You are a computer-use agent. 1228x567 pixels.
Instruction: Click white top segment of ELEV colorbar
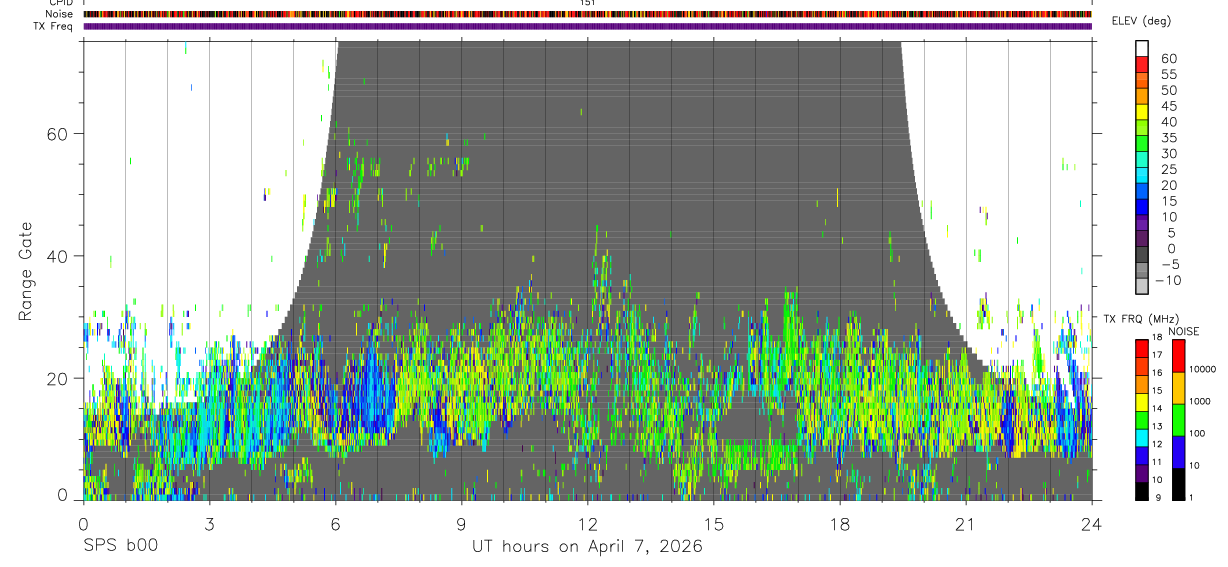tap(1142, 48)
